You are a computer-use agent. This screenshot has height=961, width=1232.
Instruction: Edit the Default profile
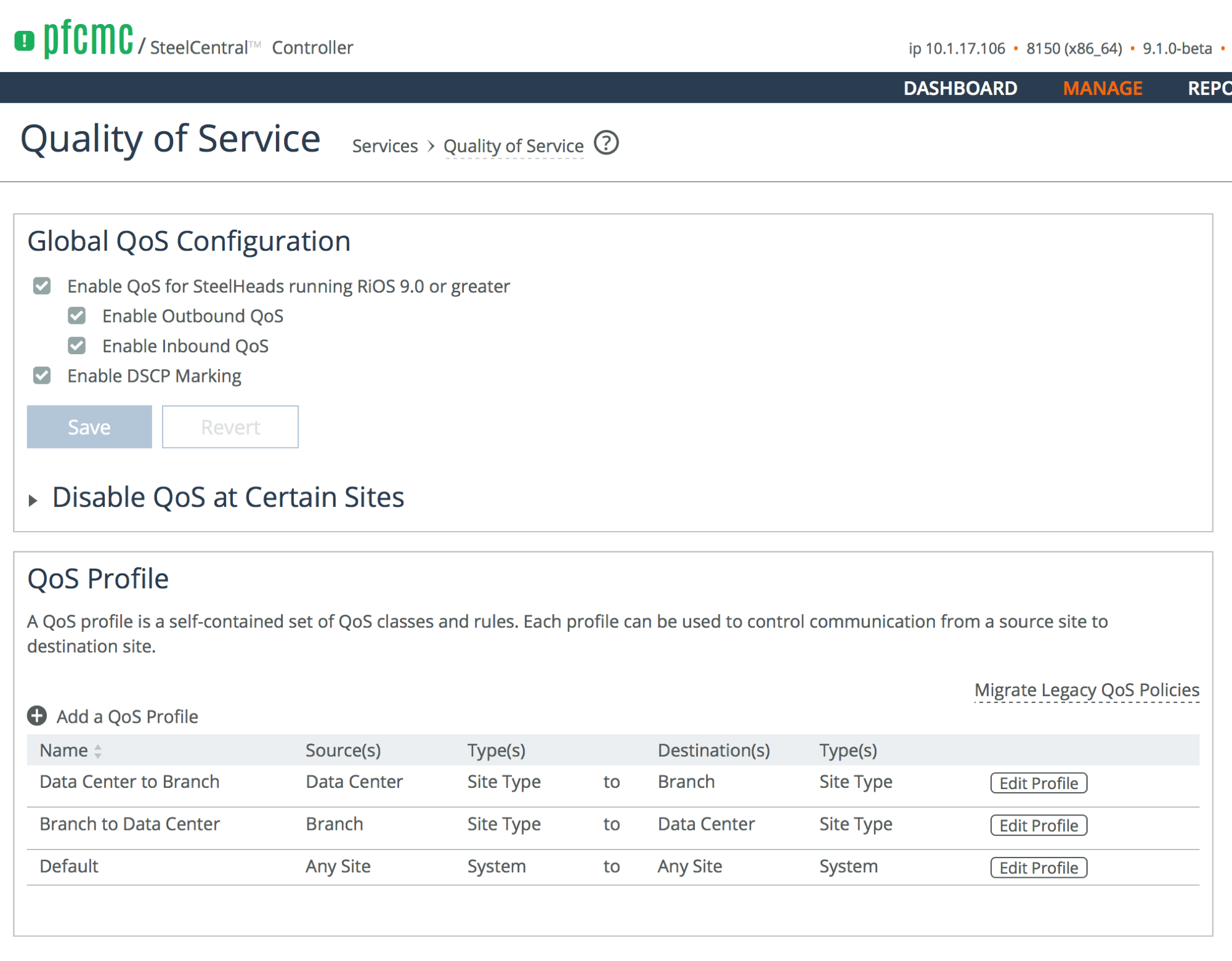coord(1039,867)
